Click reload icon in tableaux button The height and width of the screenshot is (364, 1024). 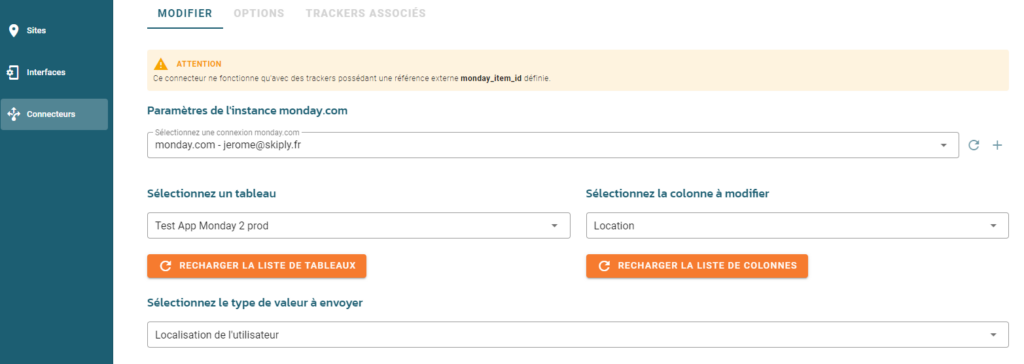[166, 266]
